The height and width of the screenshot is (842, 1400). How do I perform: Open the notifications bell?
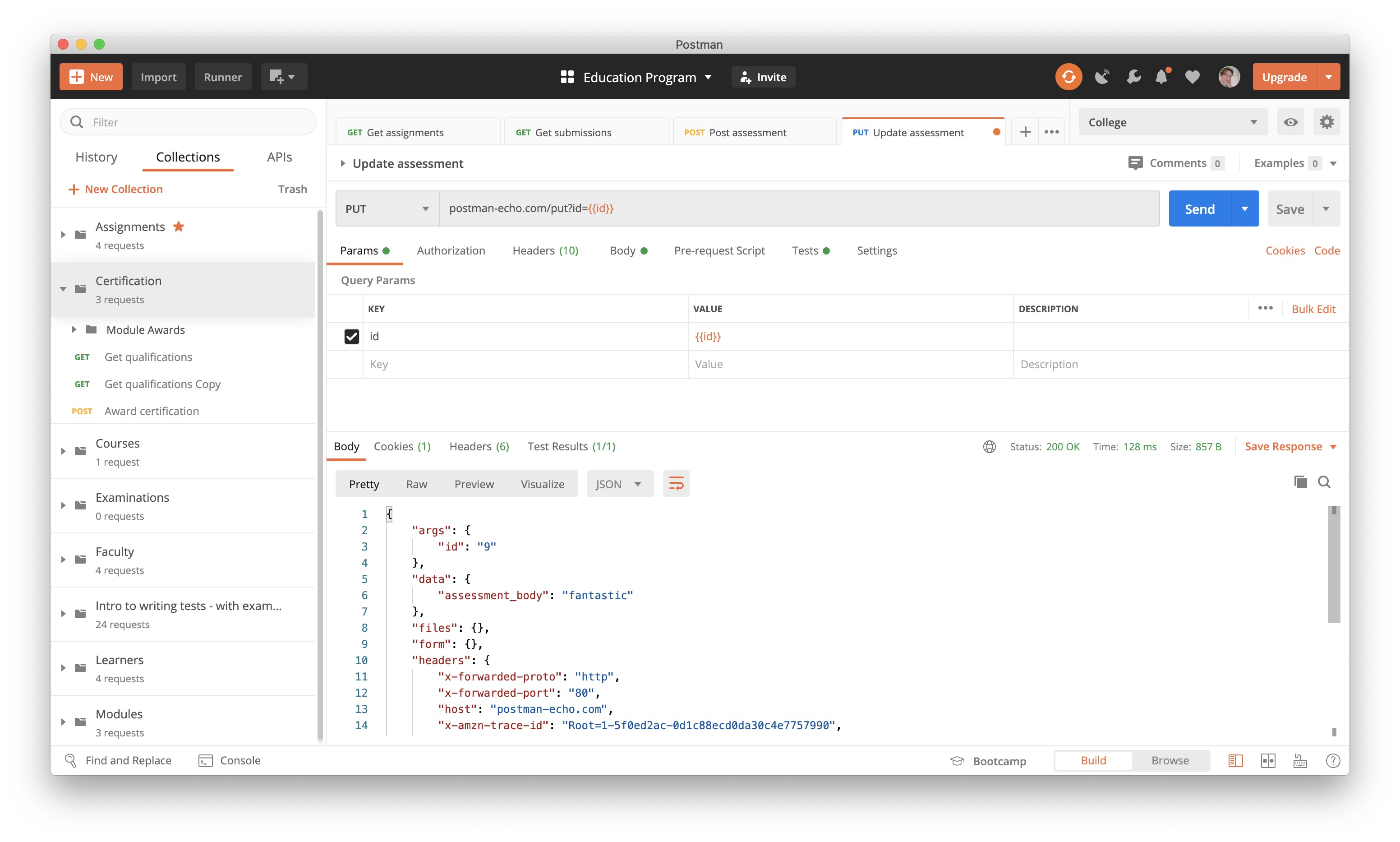pyautogui.click(x=1161, y=77)
